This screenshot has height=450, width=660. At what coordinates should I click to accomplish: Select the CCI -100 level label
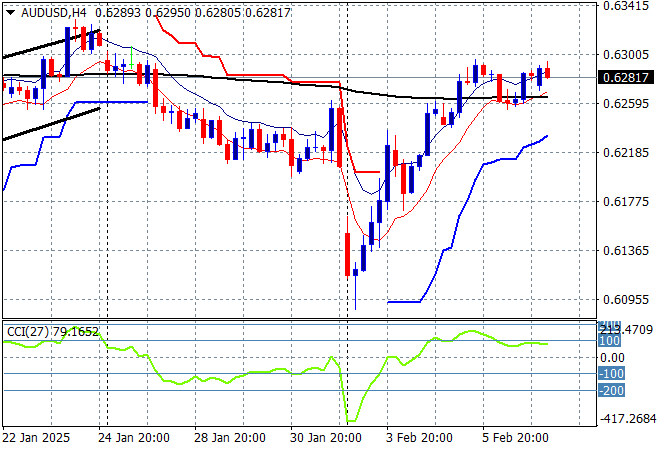pos(611,373)
